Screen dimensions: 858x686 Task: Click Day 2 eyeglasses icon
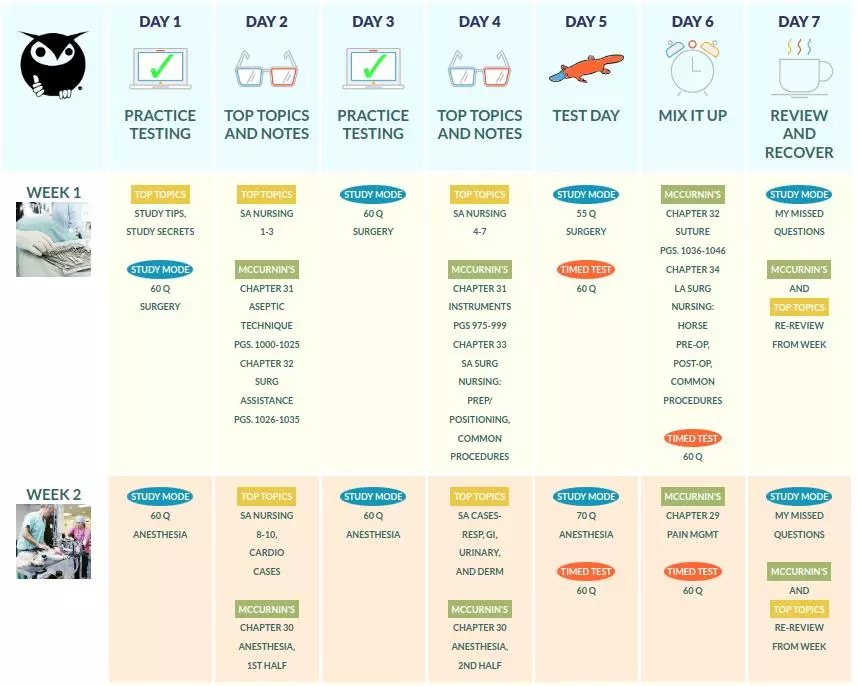pos(266,69)
